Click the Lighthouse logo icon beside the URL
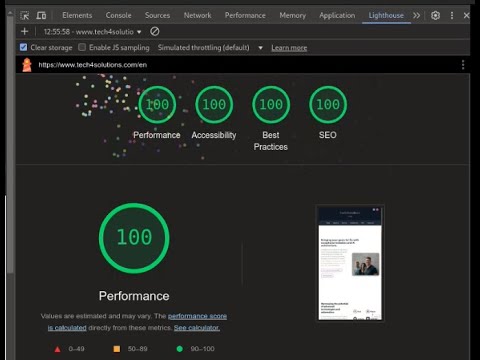Image resolution: width=480 pixels, height=360 pixels. click(27, 65)
